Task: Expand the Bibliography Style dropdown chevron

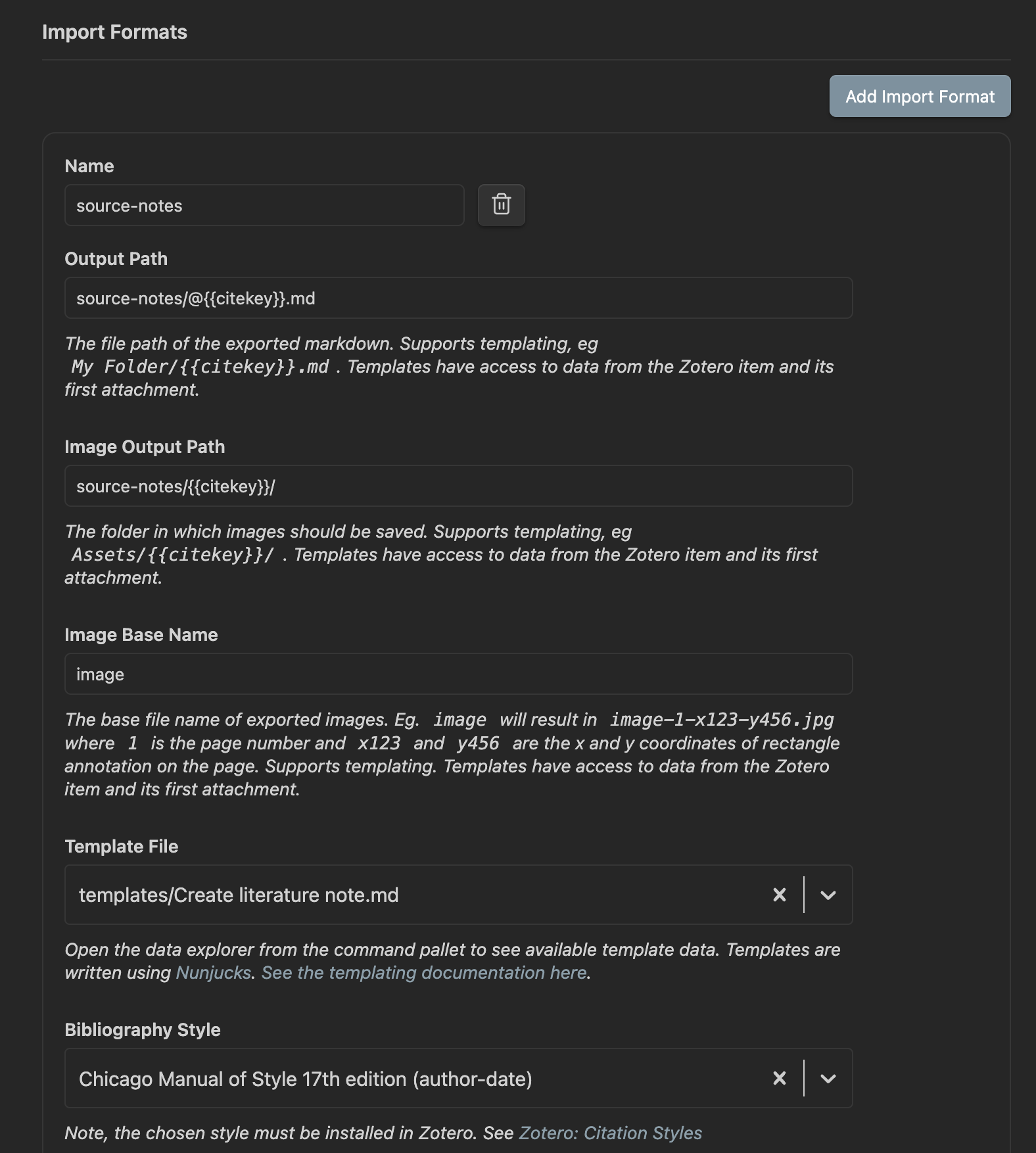Action: tap(828, 1078)
